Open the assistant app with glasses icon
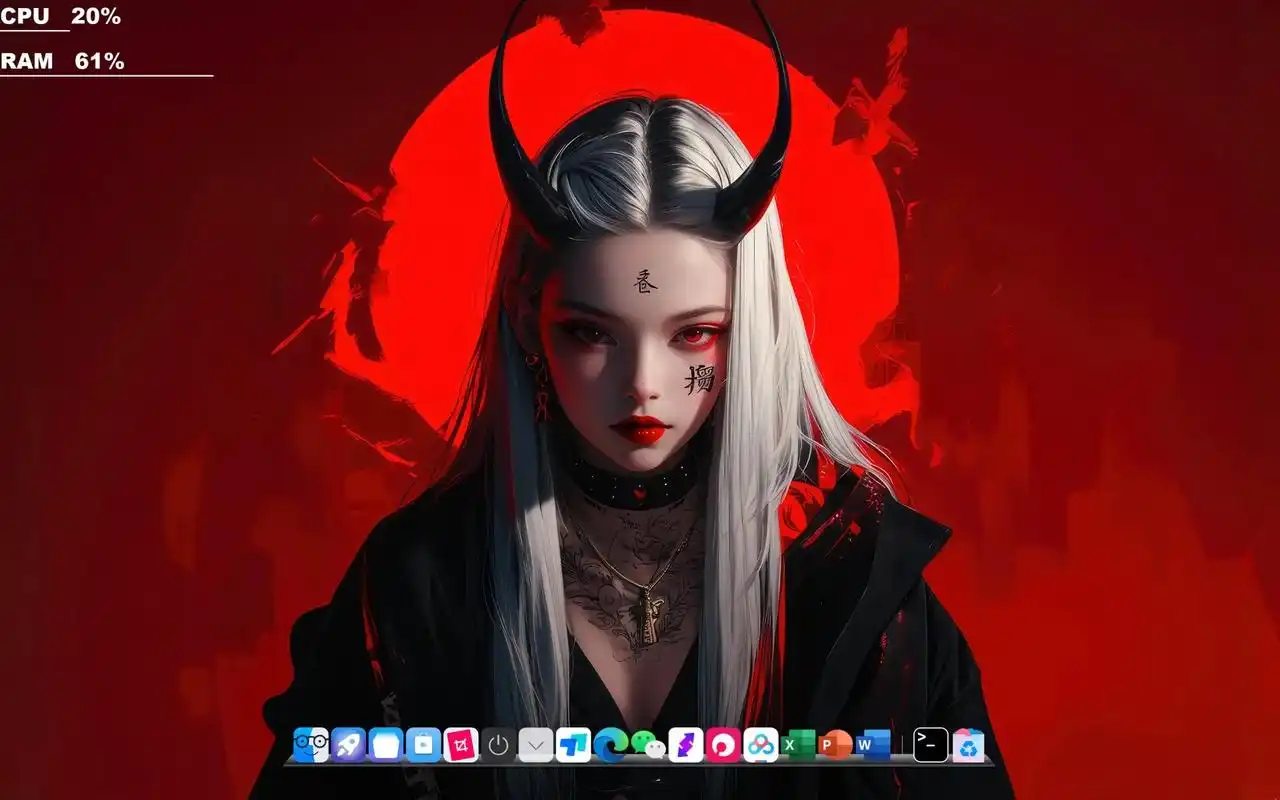This screenshot has height=800, width=1280. (313, 744)
